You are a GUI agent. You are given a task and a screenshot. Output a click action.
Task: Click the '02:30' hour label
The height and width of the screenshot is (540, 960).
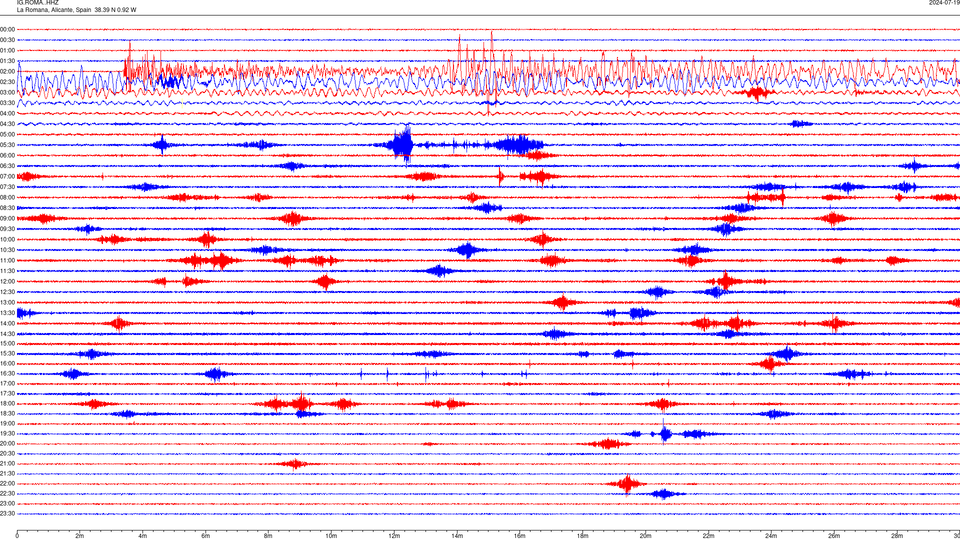click(7, 81)
